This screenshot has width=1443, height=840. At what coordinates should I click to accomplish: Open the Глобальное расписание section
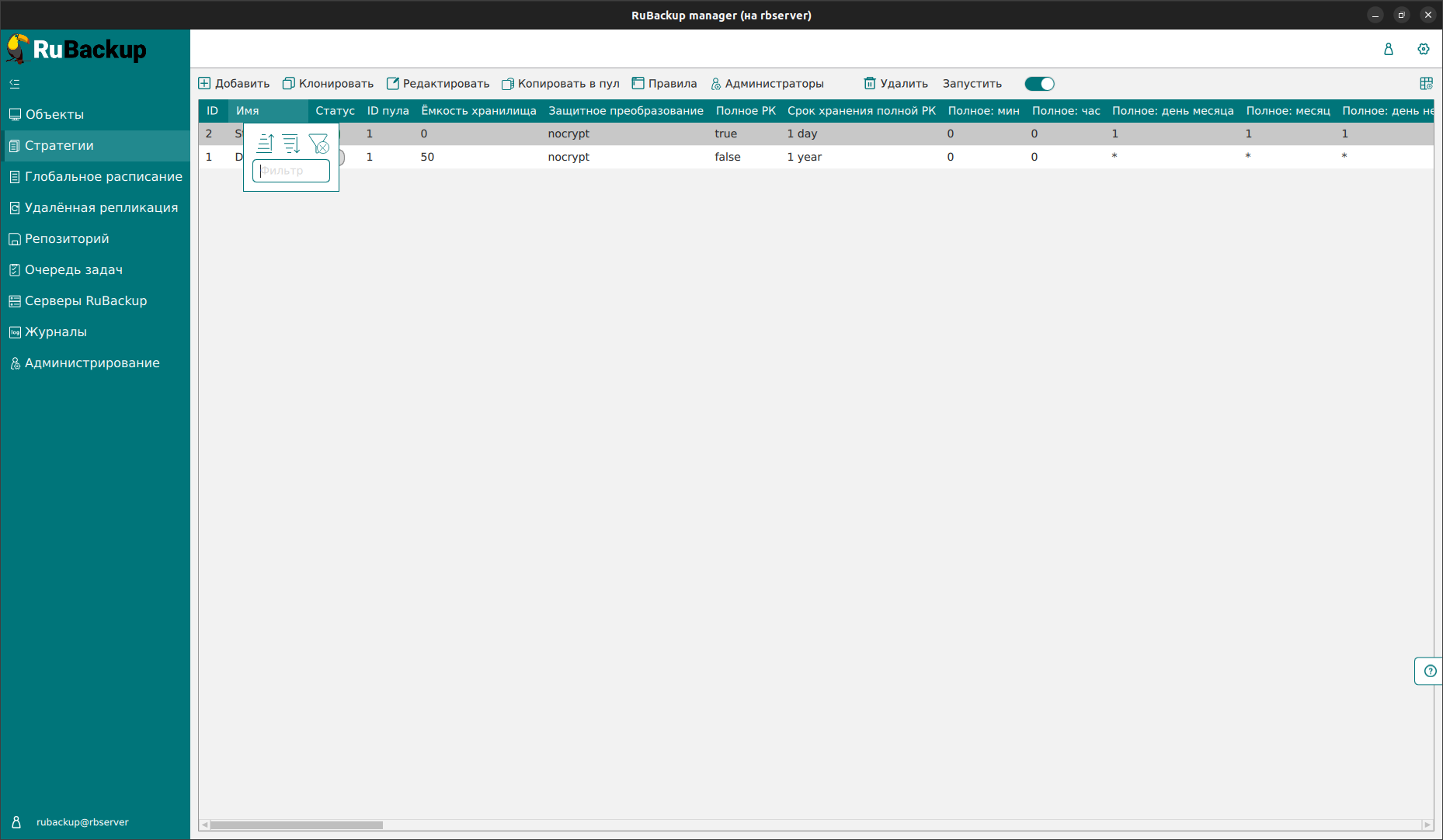pos(103,176)
